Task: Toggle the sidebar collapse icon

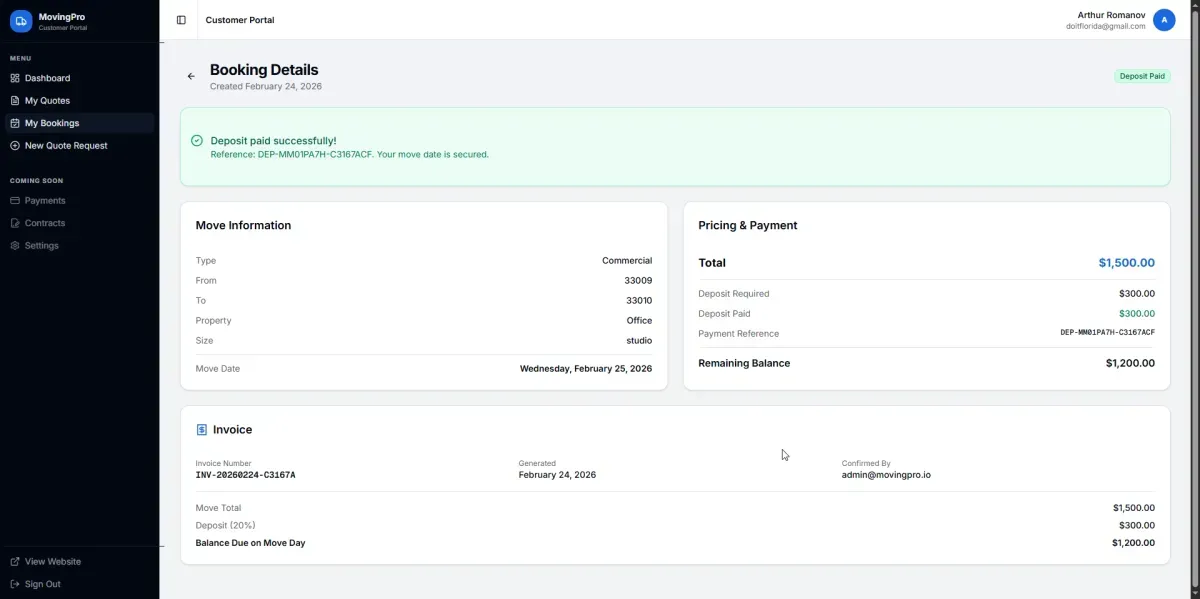Action: coord(181,20)
